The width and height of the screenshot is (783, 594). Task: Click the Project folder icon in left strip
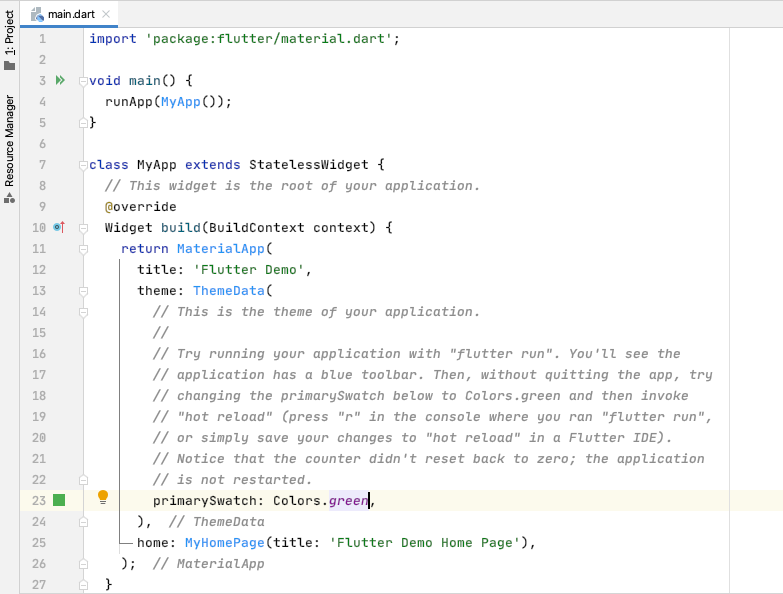pos(10,65)
